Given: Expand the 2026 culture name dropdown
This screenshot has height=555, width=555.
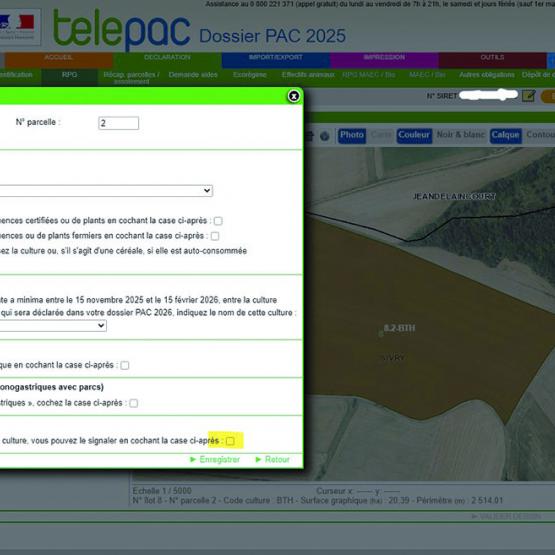Looking at the screenshot, I should [x=53, y=326].
